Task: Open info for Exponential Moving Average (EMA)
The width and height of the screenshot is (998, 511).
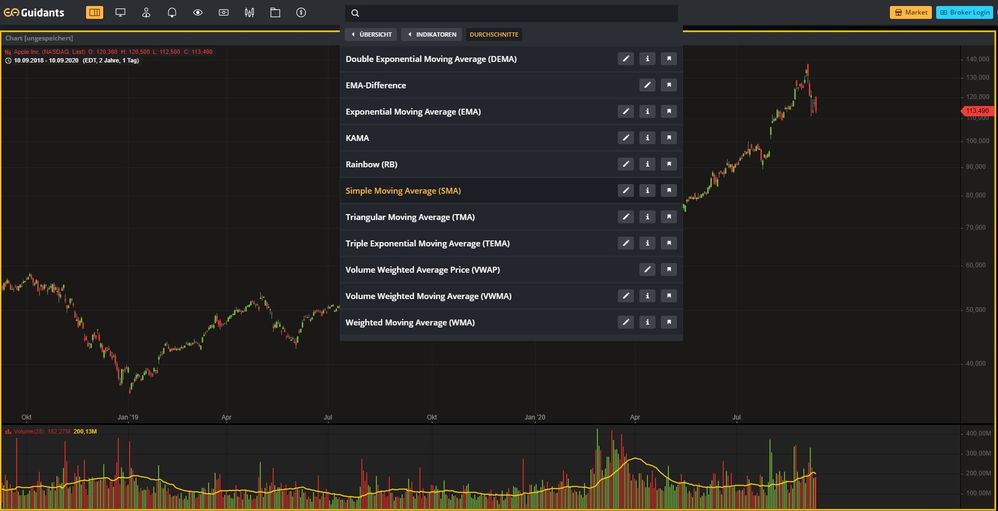Action: point(647,112)
